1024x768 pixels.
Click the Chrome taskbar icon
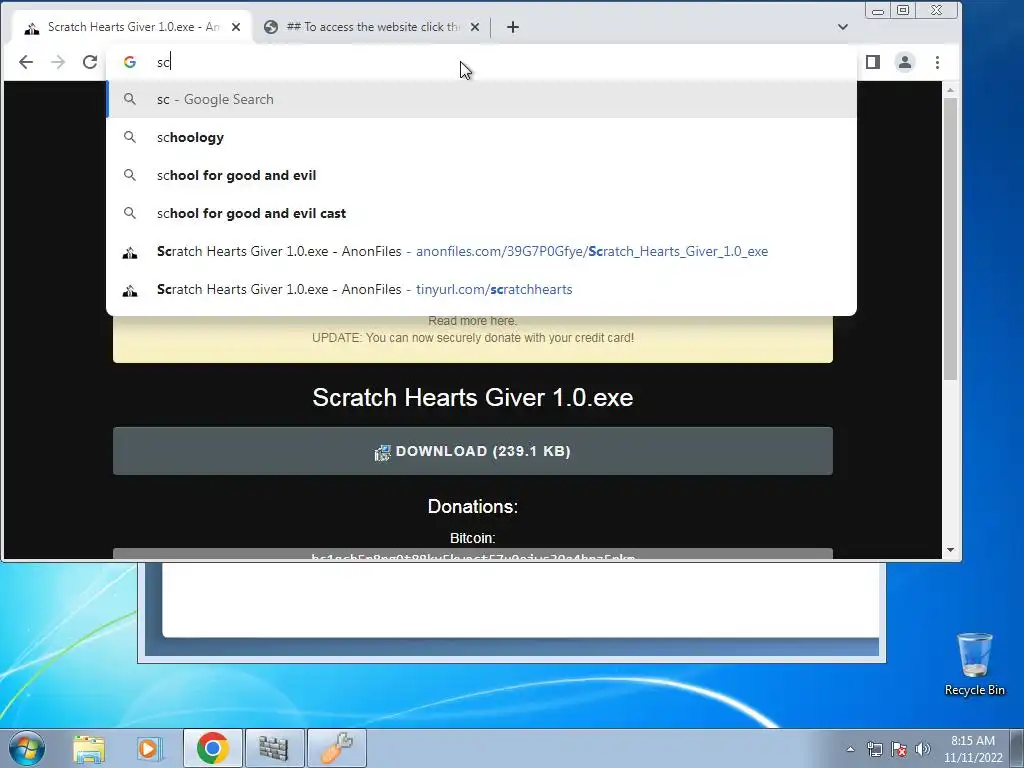(212, 748)
